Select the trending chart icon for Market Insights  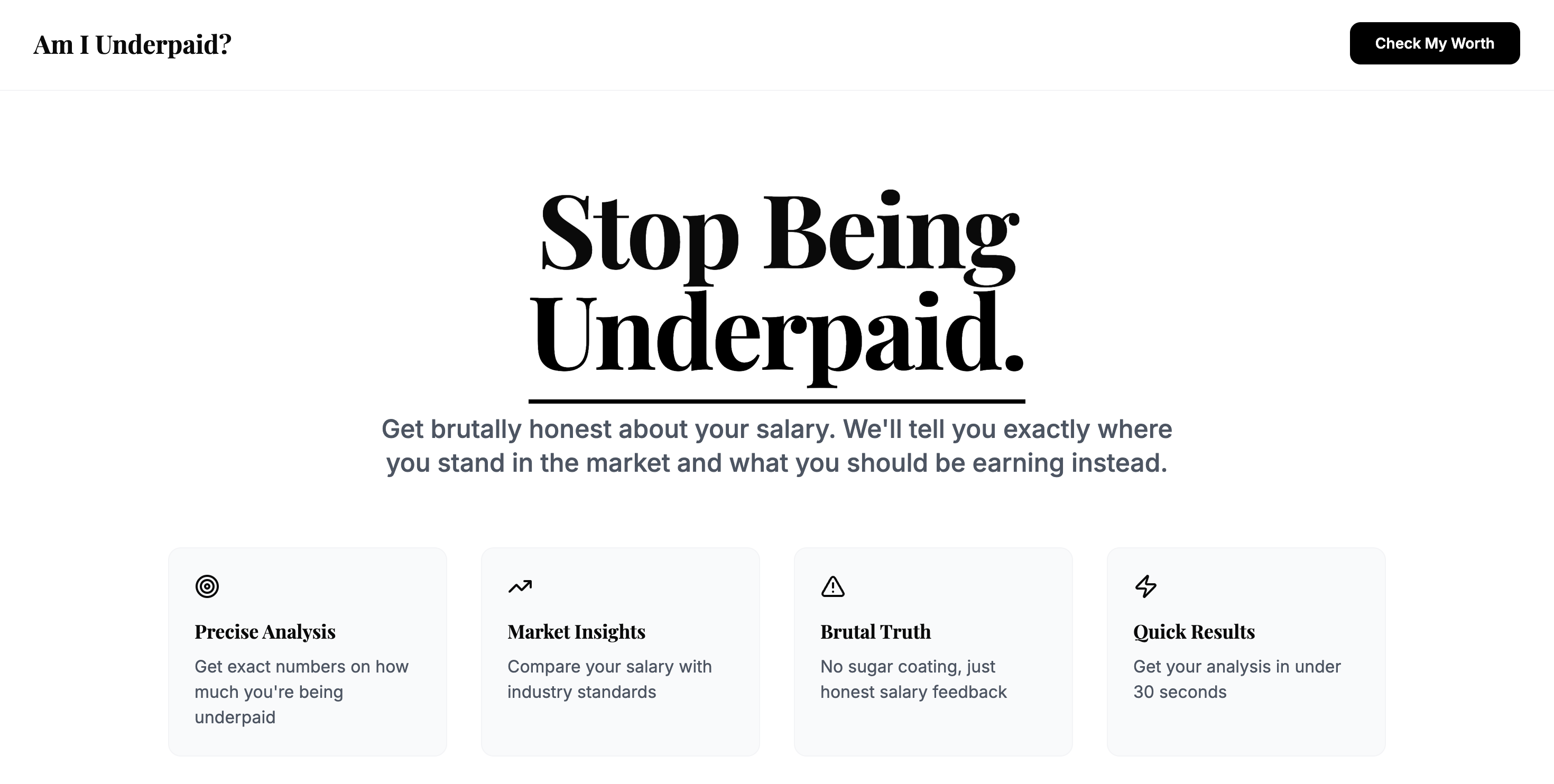(x=521, y=585)
